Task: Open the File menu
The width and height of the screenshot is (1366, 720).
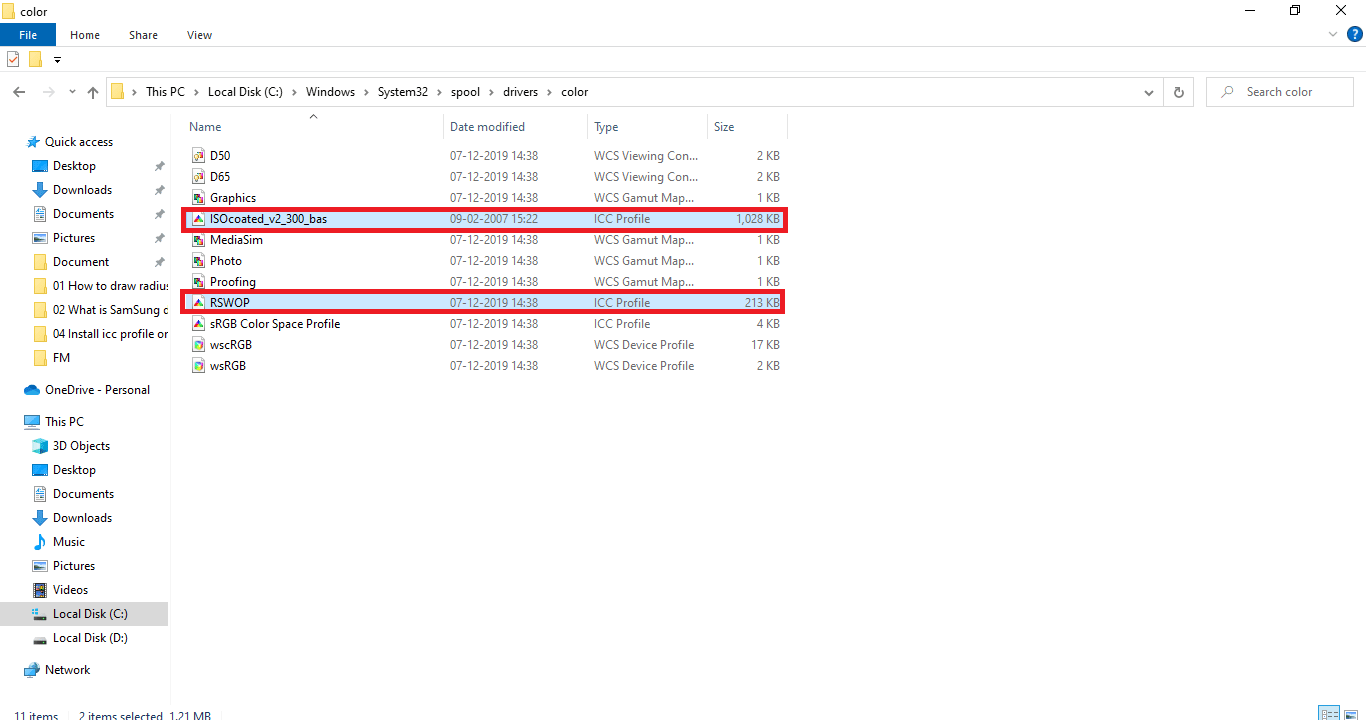Action: pyautogui.click(x=28, y=35)
